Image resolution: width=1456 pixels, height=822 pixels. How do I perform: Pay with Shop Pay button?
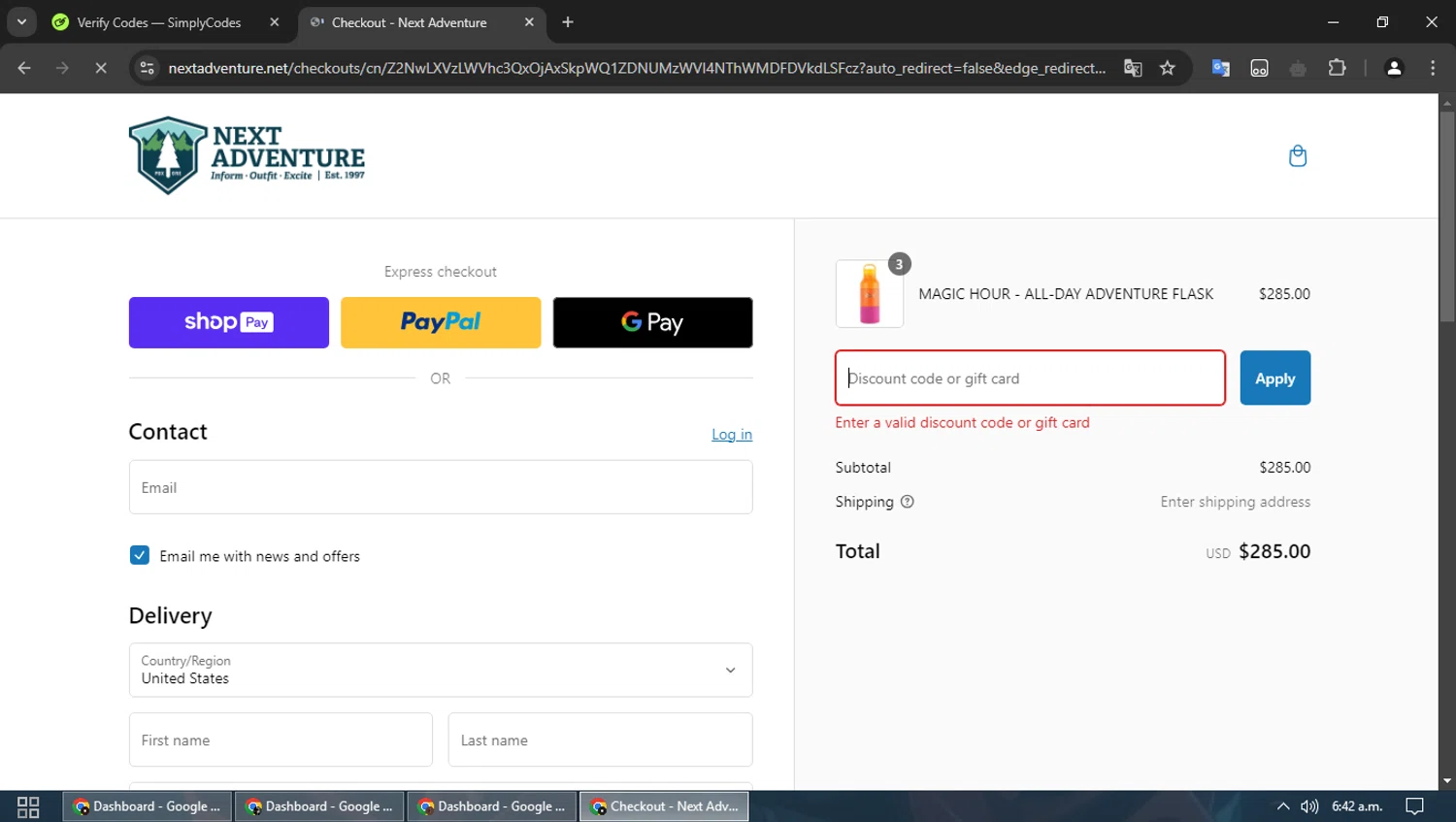click(229, 322)
